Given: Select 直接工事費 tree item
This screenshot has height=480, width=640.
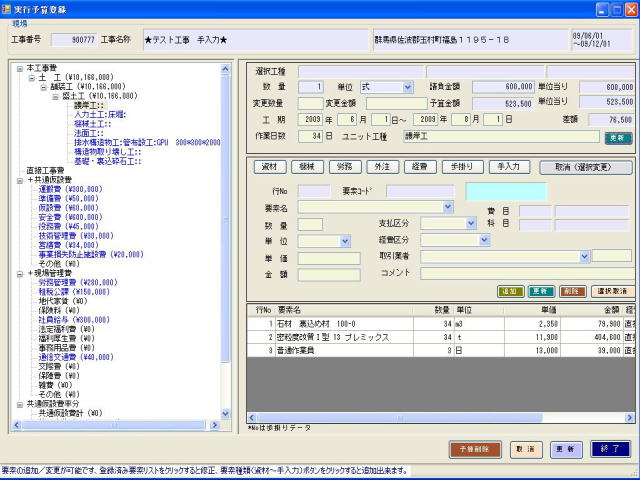Looking at the screenshot, I should pyautogui.click(x=45, y=171).
